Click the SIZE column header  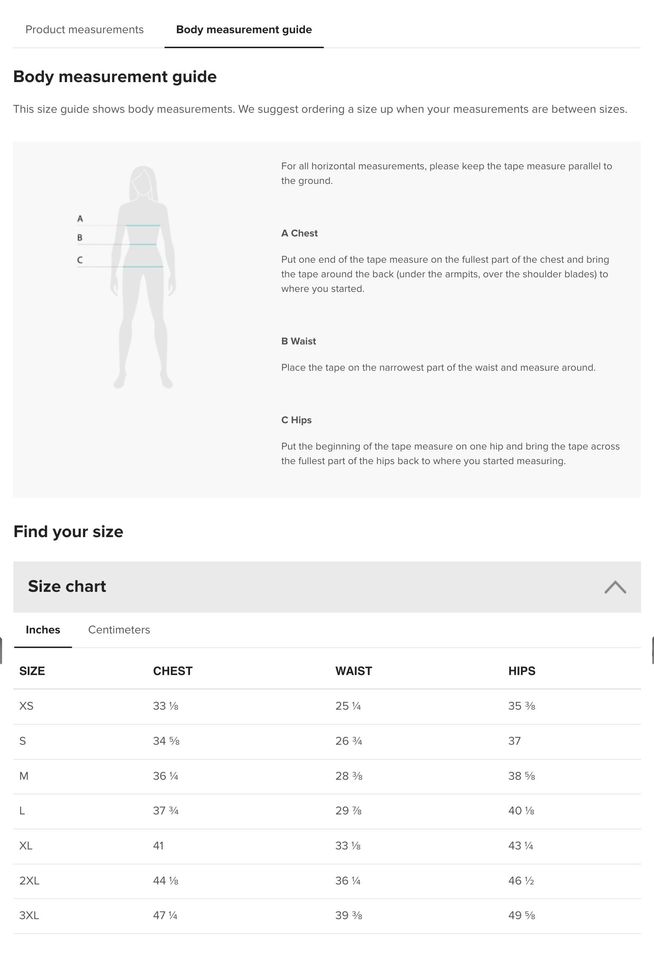pyautogui.click(x=32, y=671)
